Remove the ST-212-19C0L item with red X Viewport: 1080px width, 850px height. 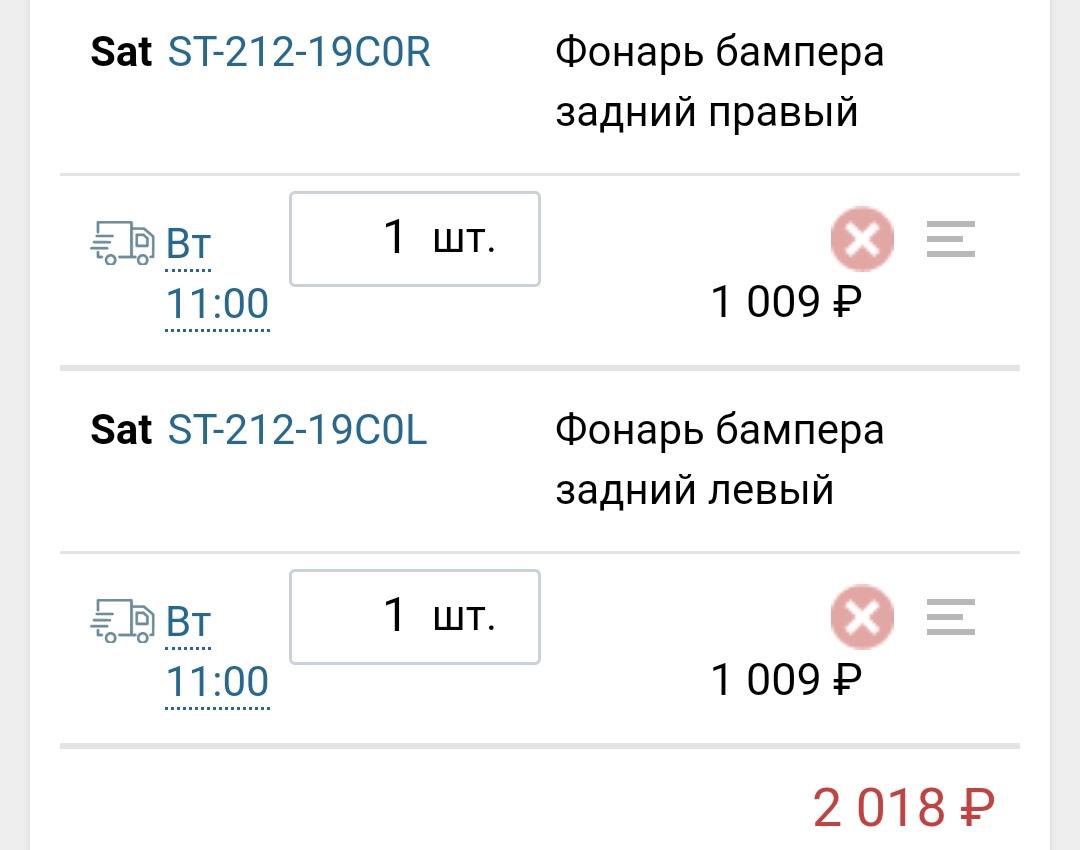[862, 616]
